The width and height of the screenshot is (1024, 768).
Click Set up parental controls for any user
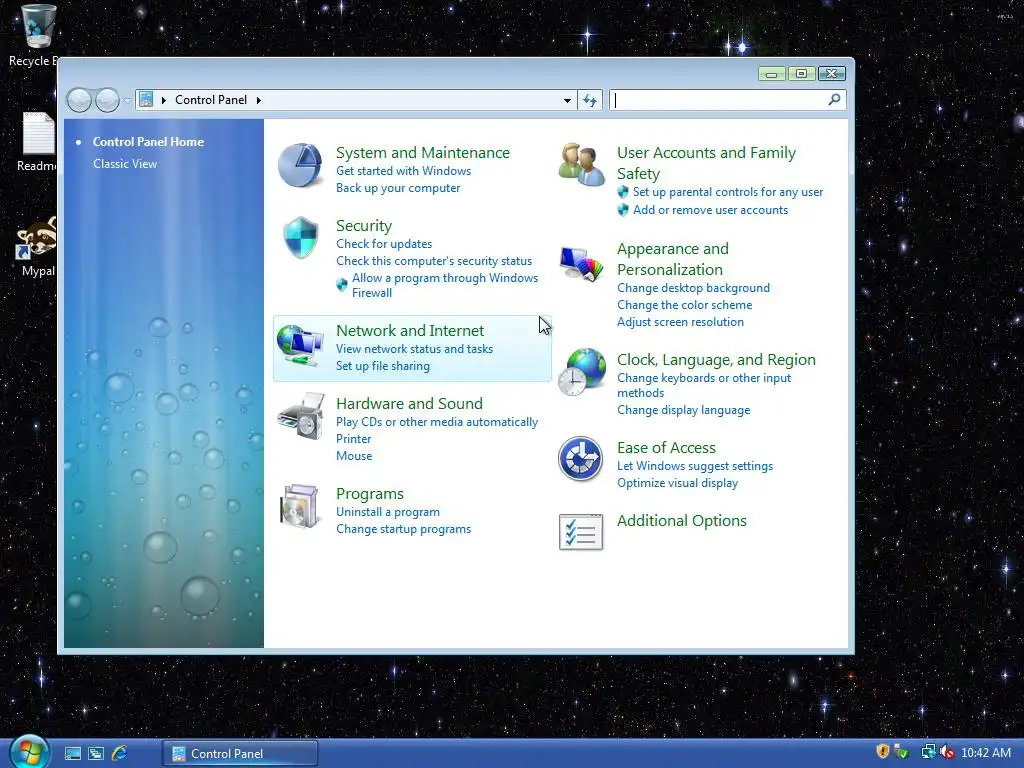(x=728, y=192)
